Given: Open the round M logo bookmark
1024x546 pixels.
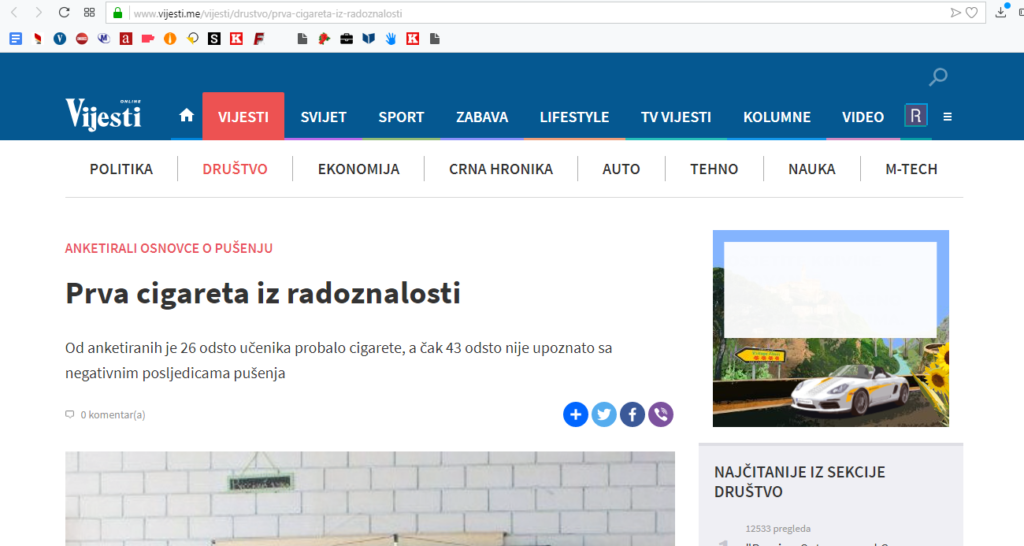Looking at the screenshot, I should pyautogui.click(x=104, y=39).
